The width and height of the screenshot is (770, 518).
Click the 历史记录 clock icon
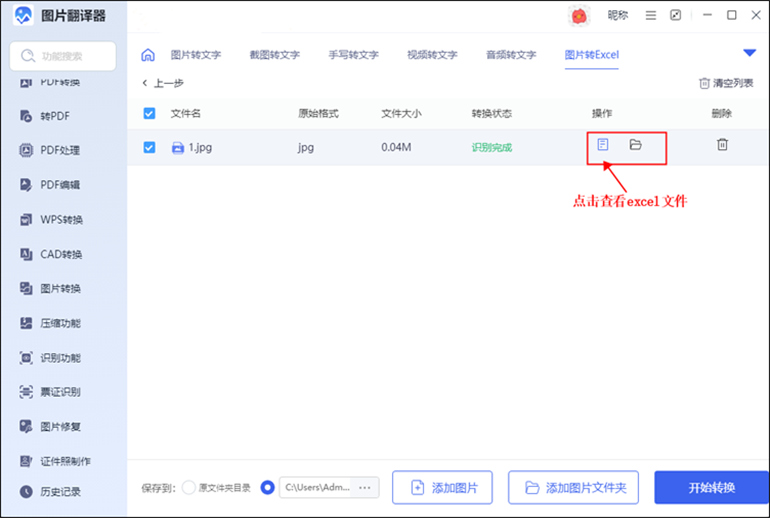(x=26, y=491)
